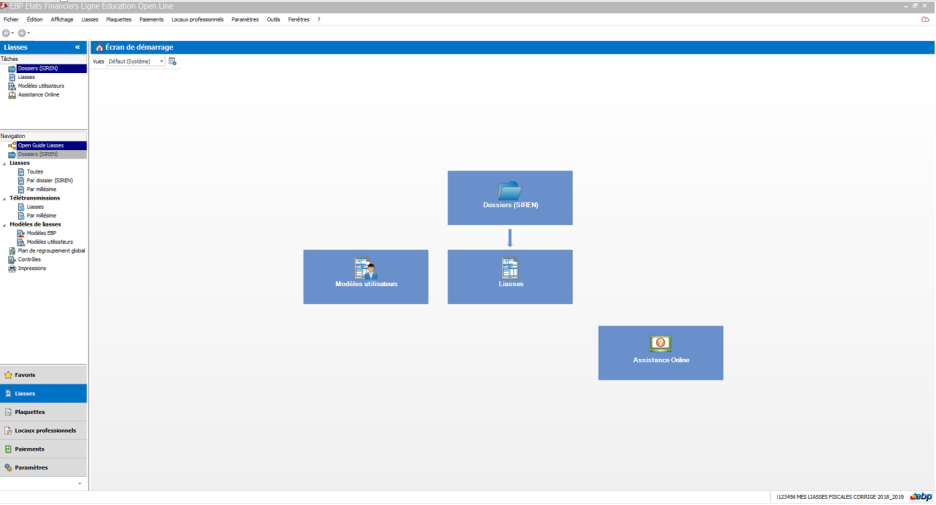Open the Fenêtres menu

(298, 20)
